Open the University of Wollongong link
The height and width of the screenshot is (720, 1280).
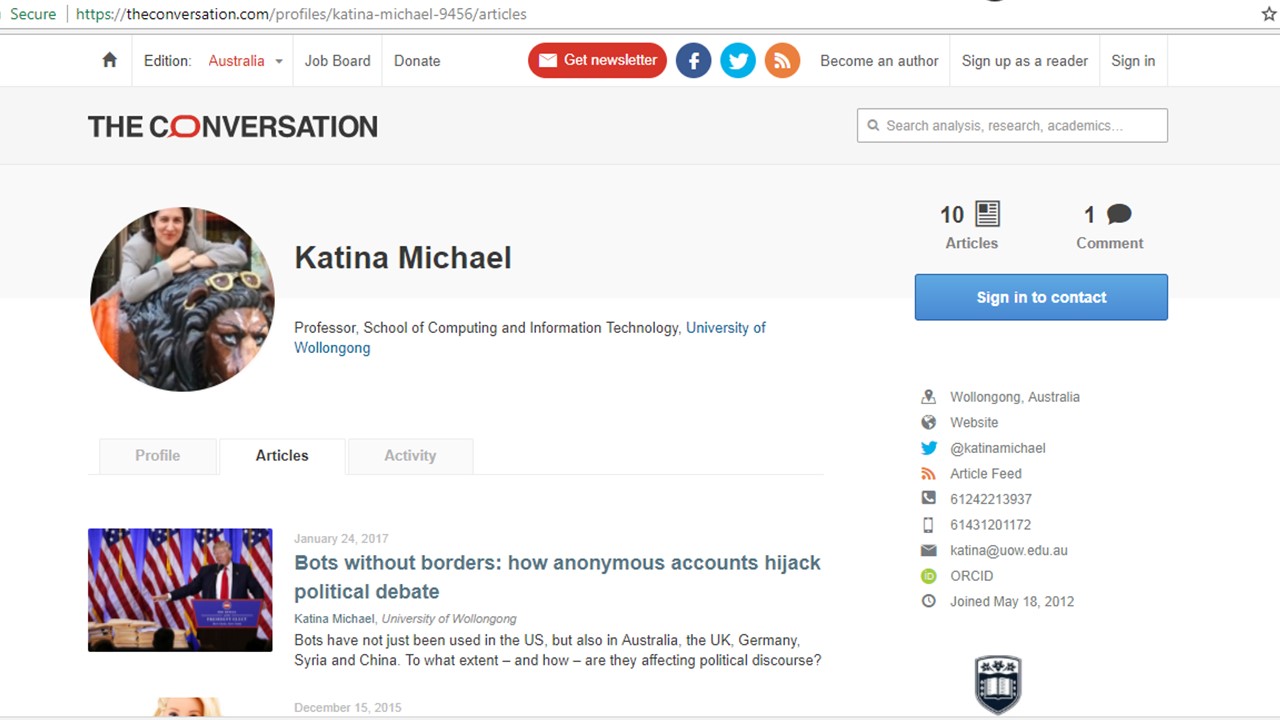[x=530, y=338]
